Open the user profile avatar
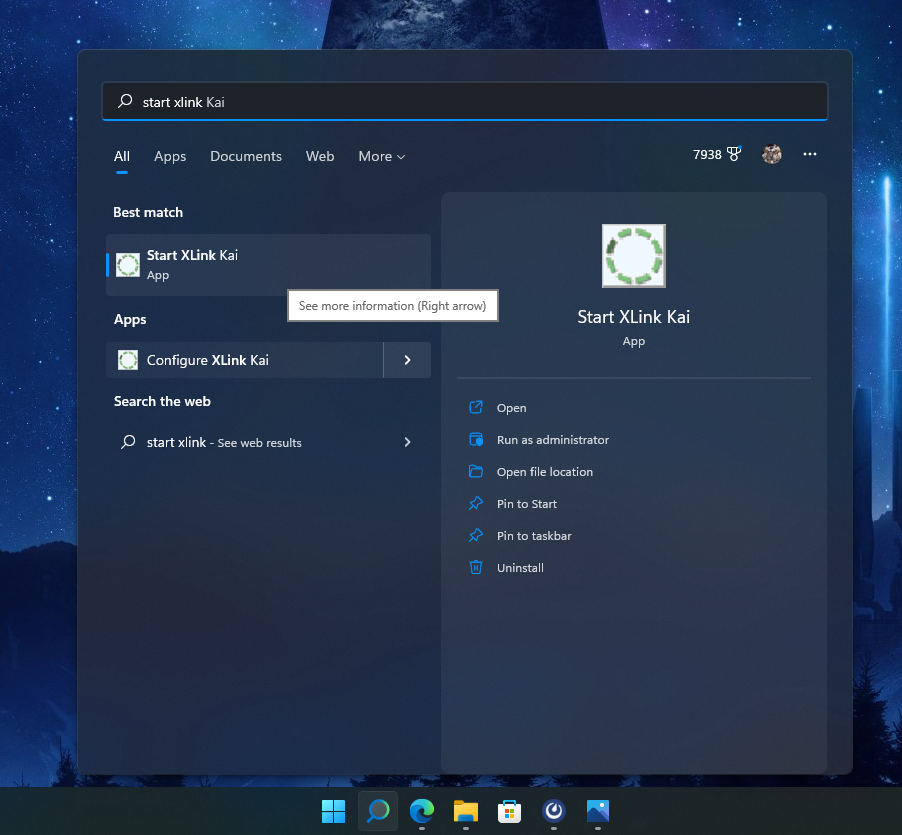Image resolution: width=902 pixels, height=835 pixels. pos(771,155)
